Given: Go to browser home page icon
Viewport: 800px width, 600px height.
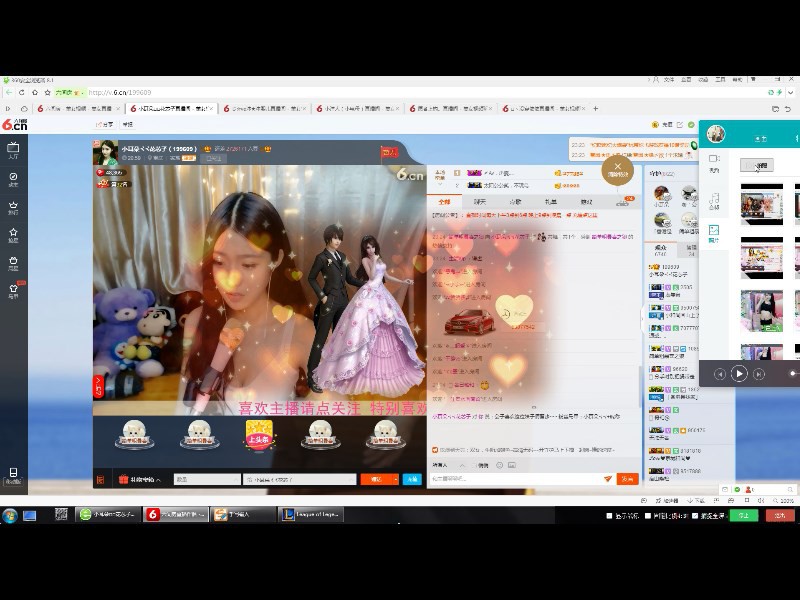Looking at the screenshot, I should [x=35, y=92].
